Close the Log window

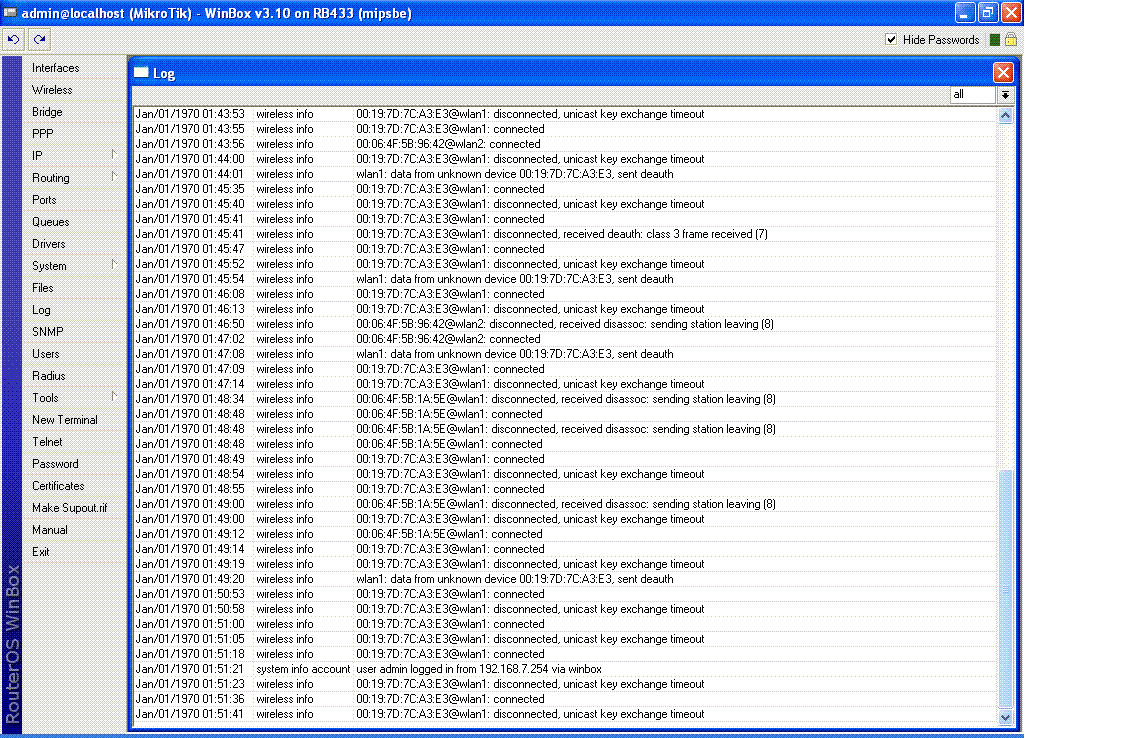point(1003,72)
